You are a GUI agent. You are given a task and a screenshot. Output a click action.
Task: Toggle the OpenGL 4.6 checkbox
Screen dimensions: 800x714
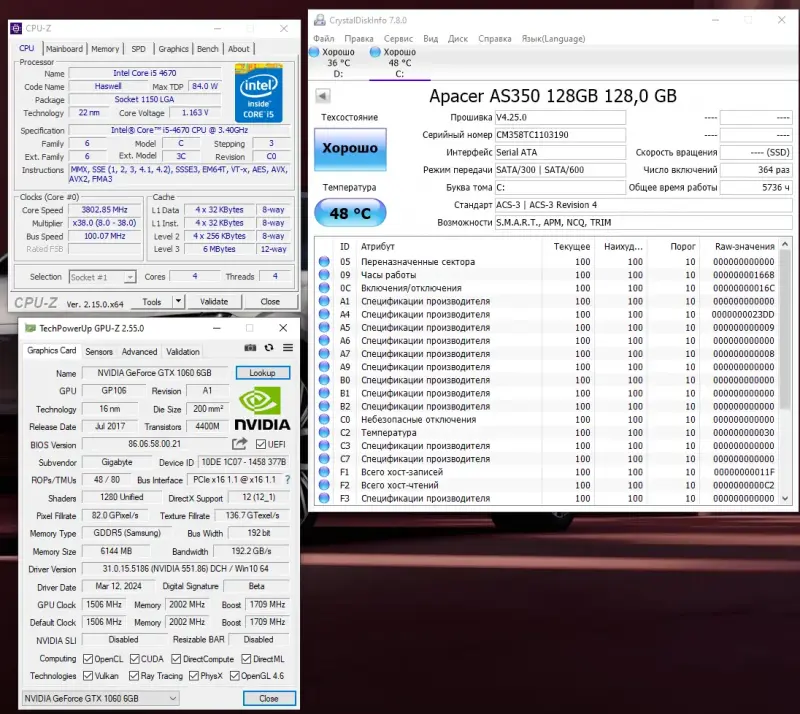[235, 676]
